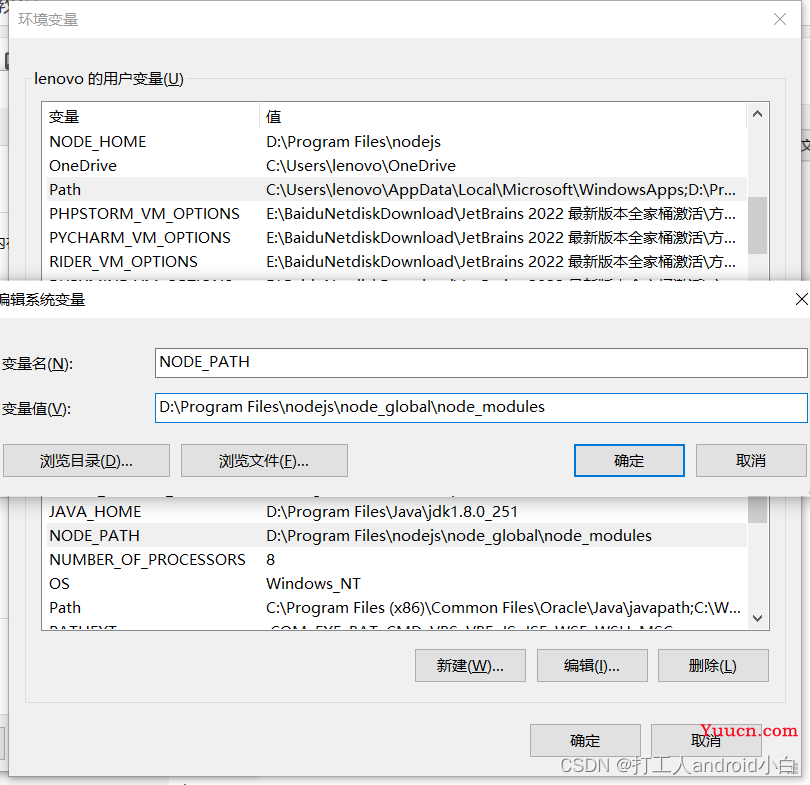The image size is (810, 785).
Task: Click value Windows_NT
Action: pyautogui.click(x=313, y=584)
